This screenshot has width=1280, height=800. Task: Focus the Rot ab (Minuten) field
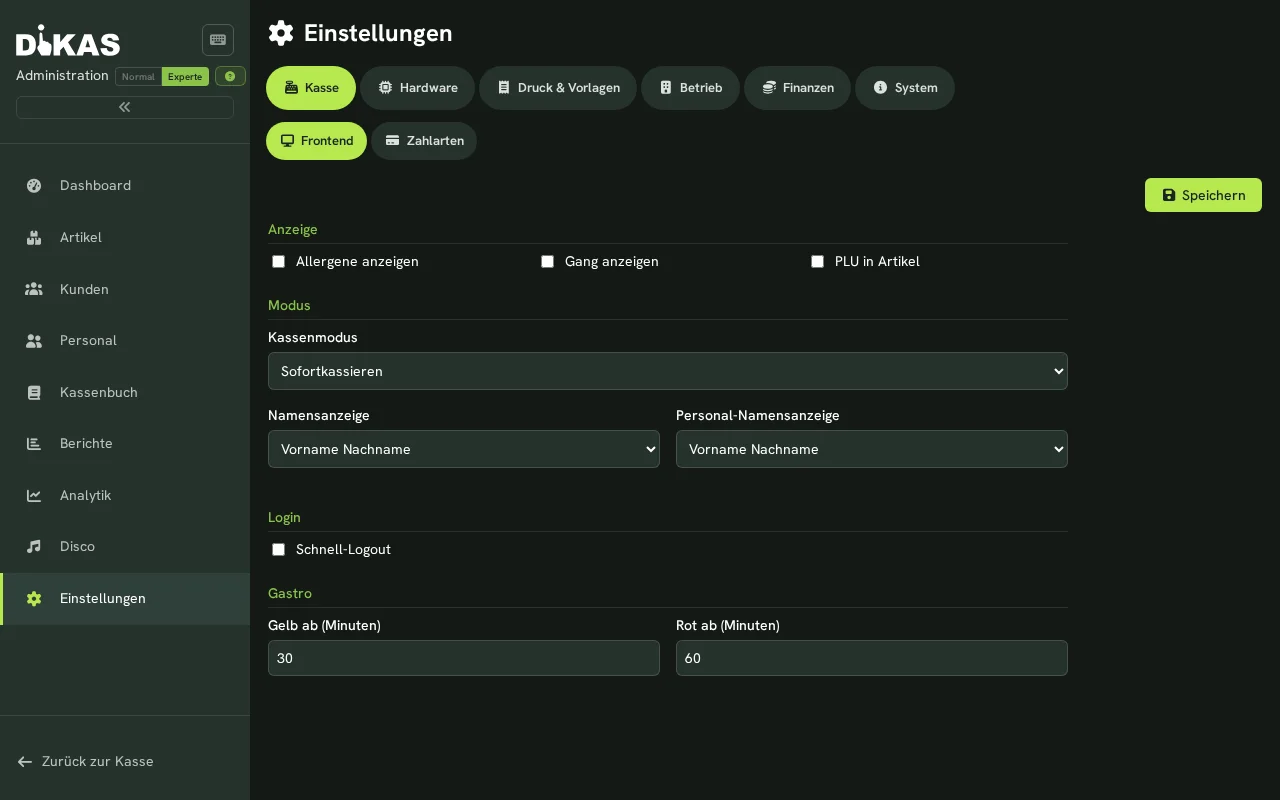coord(872,658)
